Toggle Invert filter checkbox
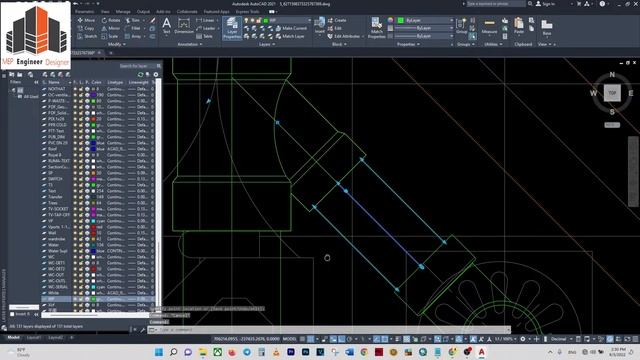This screenshot has height=360, width=640. (x=12, y=314)
